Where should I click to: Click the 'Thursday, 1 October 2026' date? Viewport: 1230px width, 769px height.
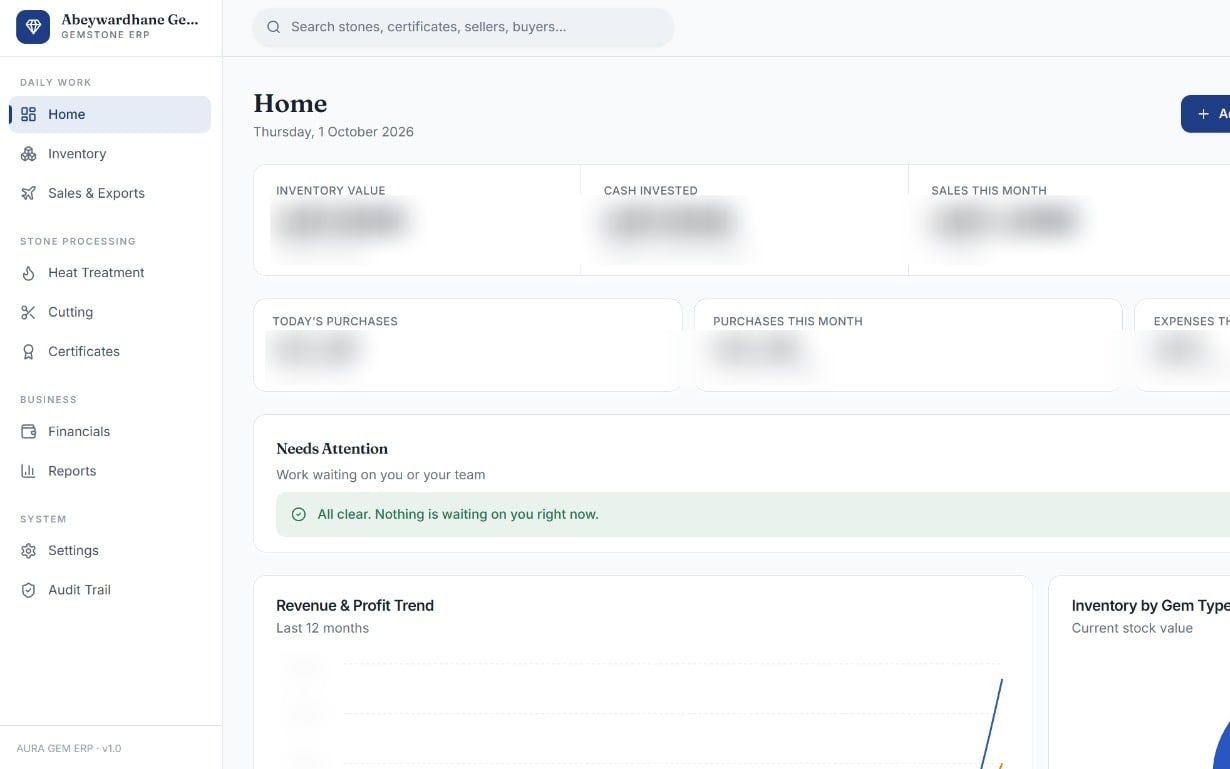pyautogui.click(x=333, y=132)
